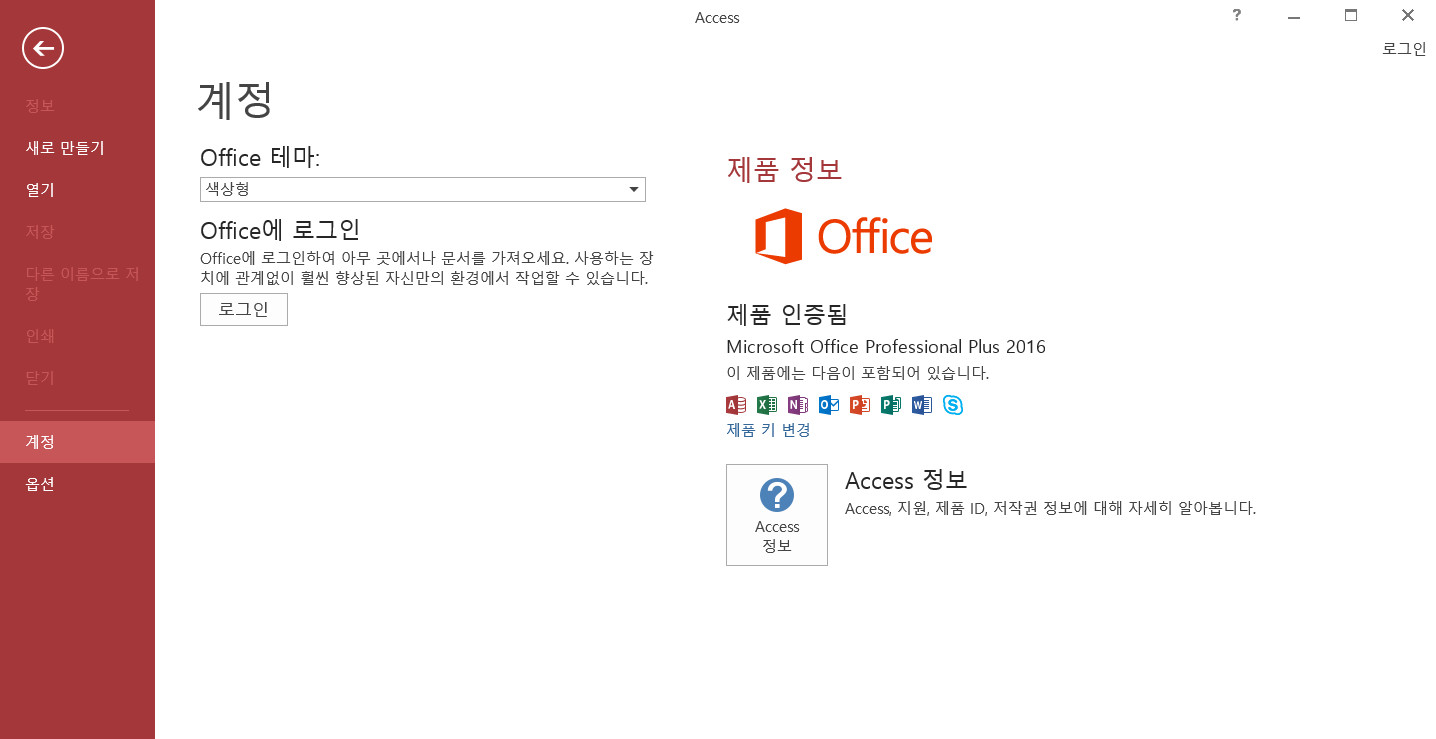Select the 계정 menu item
Screen dimensions: 1436x739
coord(77,441)
